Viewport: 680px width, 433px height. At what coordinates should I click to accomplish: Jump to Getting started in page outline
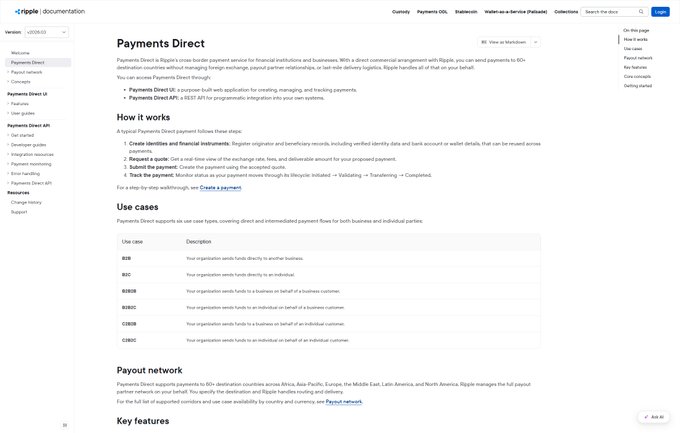point(638,86)
